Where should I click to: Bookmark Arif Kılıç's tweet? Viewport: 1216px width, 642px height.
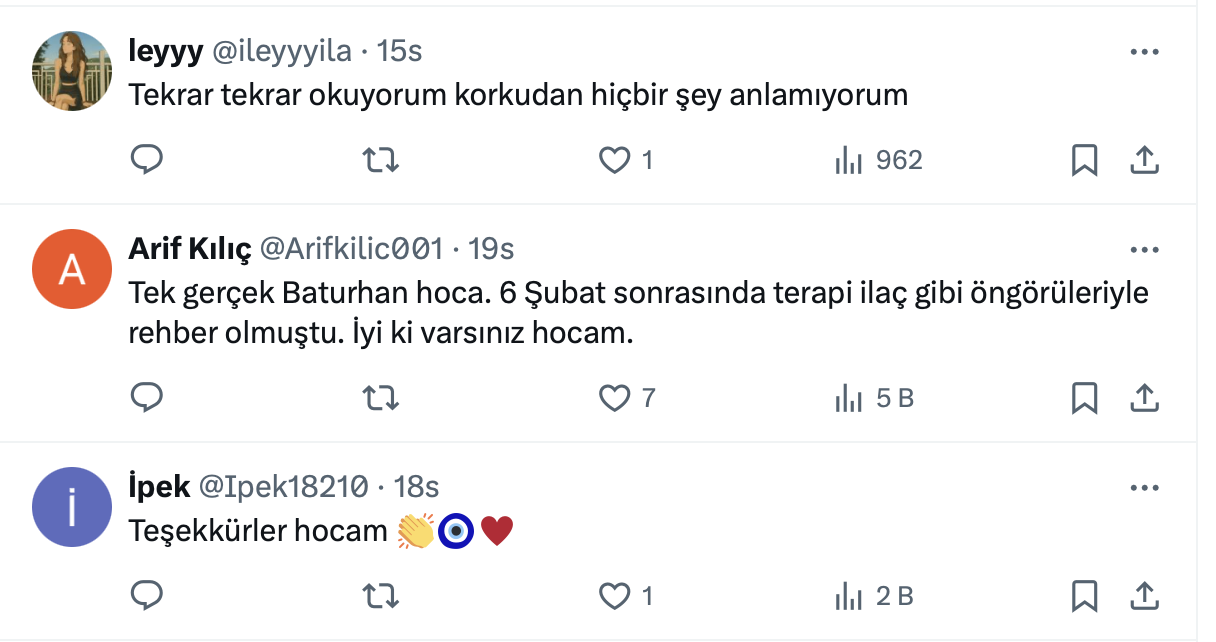pos(1084,398)
